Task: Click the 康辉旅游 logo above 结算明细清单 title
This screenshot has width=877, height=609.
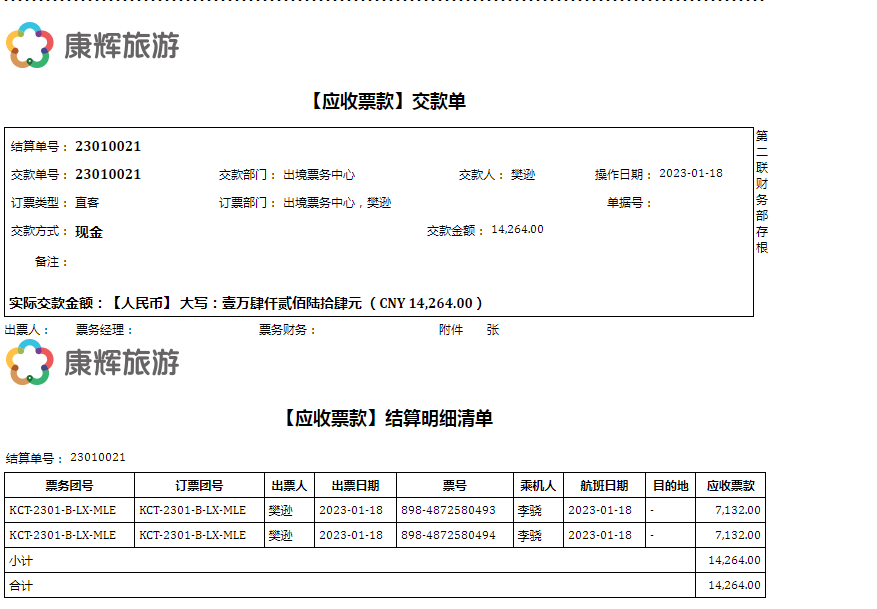Action: [92, 361]
